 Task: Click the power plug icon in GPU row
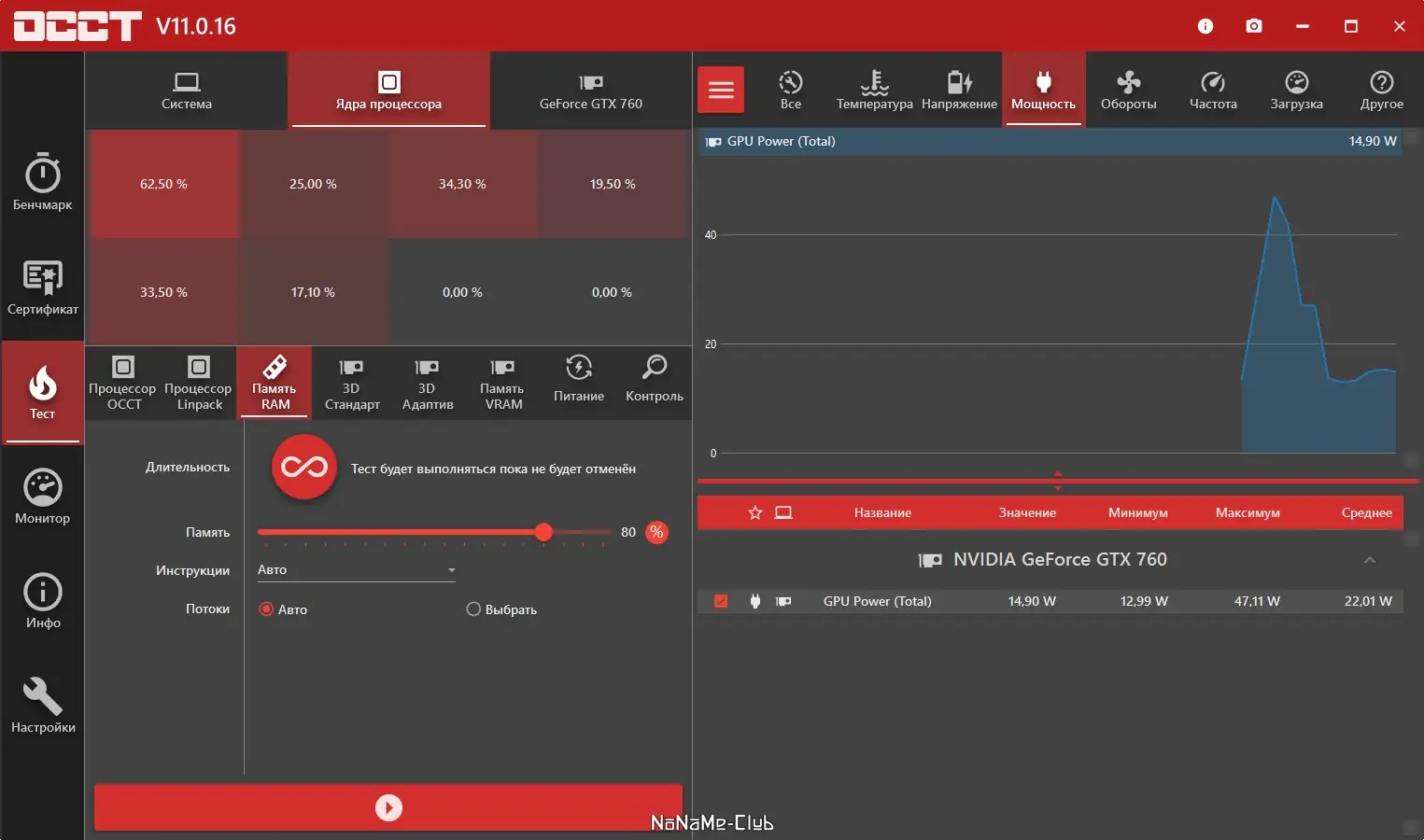[x=755, y=601]
